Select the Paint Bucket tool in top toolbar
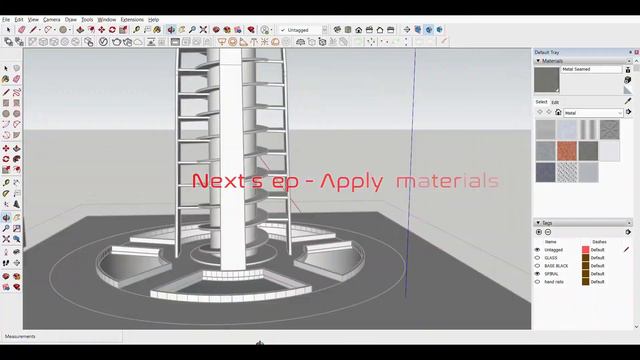 [x=157, y=30]
